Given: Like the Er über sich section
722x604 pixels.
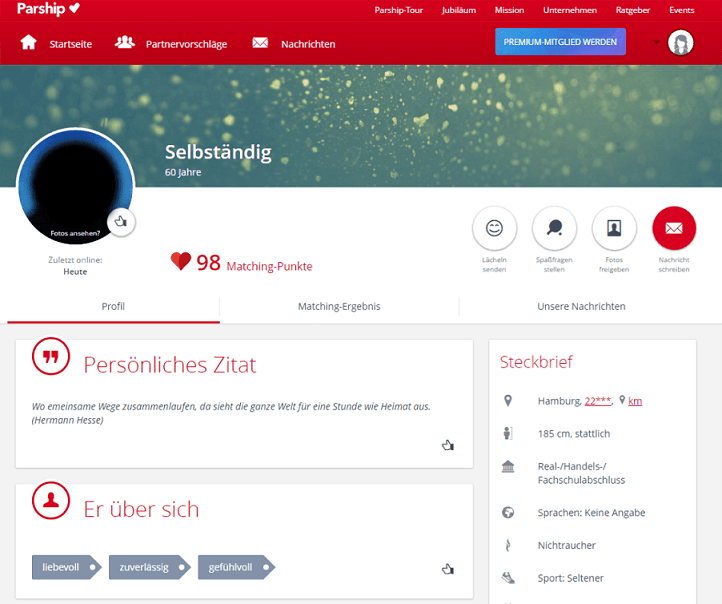Looking at the screenshot, I should pyautogui.click(x=448, y=569).
